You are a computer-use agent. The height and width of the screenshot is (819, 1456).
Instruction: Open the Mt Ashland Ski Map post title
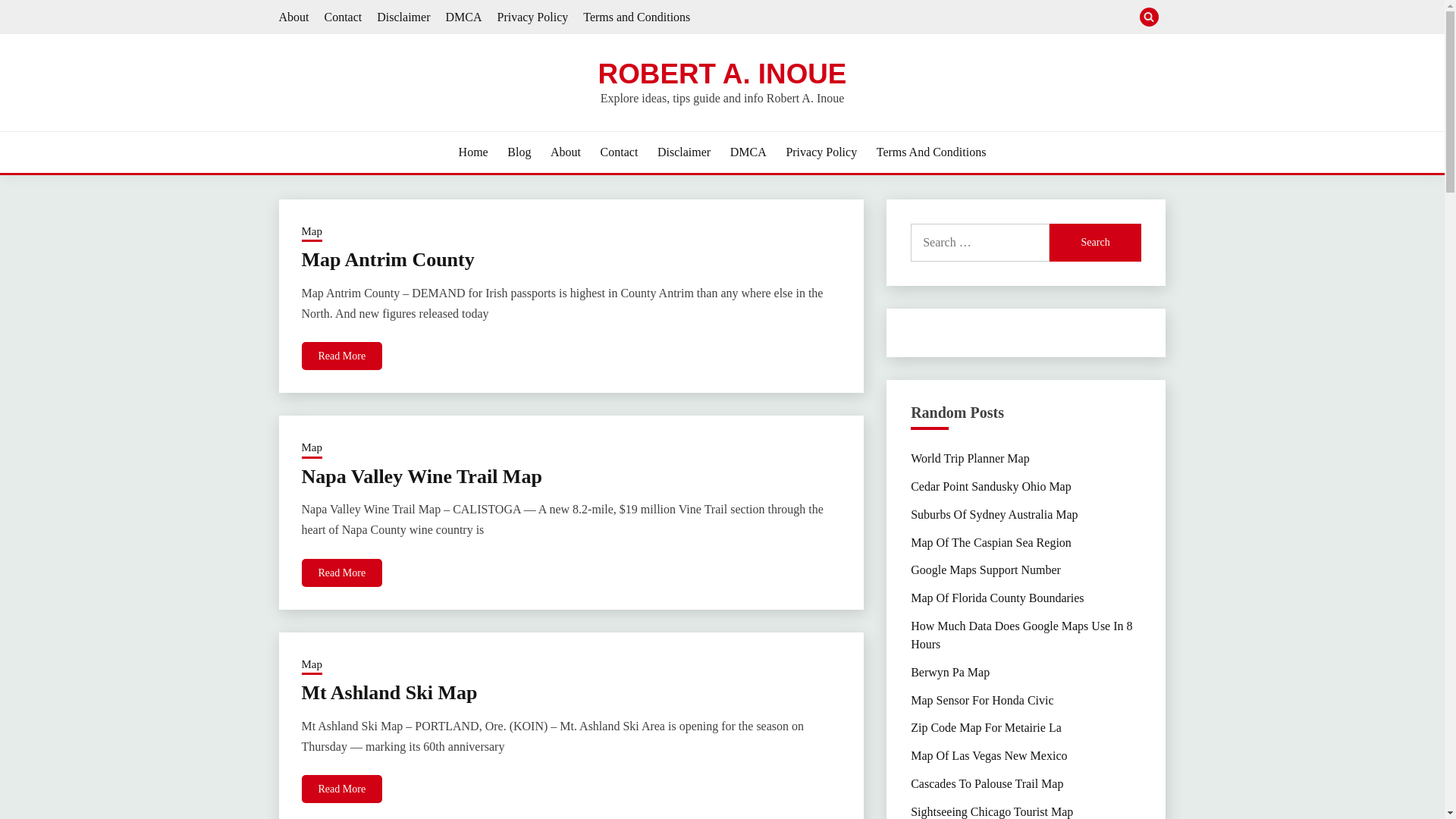pos(389,693)
